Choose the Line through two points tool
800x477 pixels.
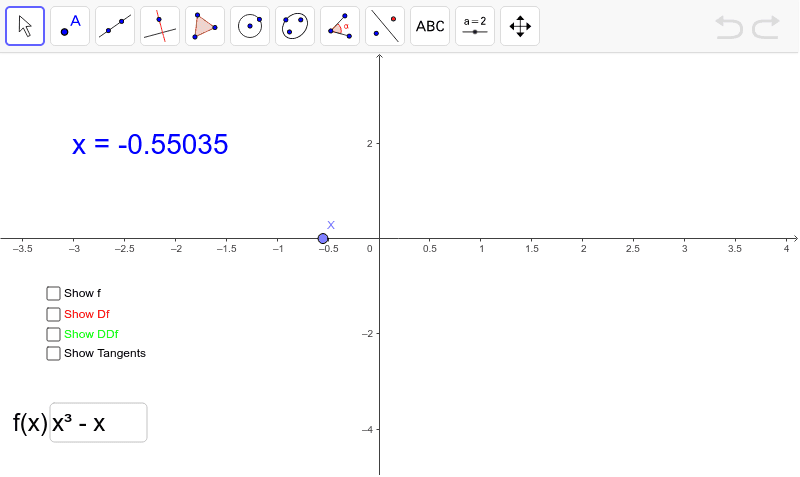[x=115, y=26]
